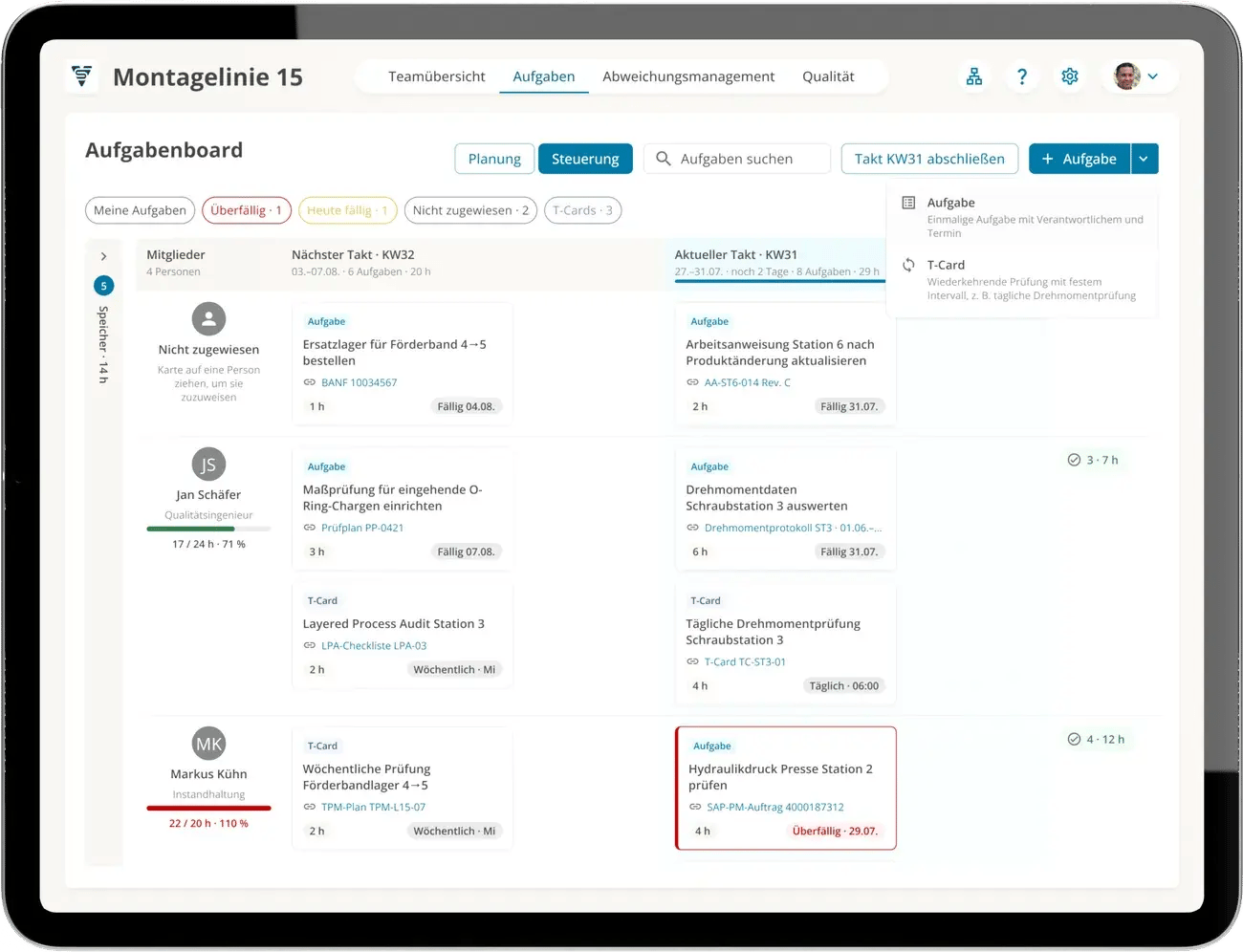Switch board to Planung mode
The height and width of the screenshot is (952, 1243).
pos(494,159)
